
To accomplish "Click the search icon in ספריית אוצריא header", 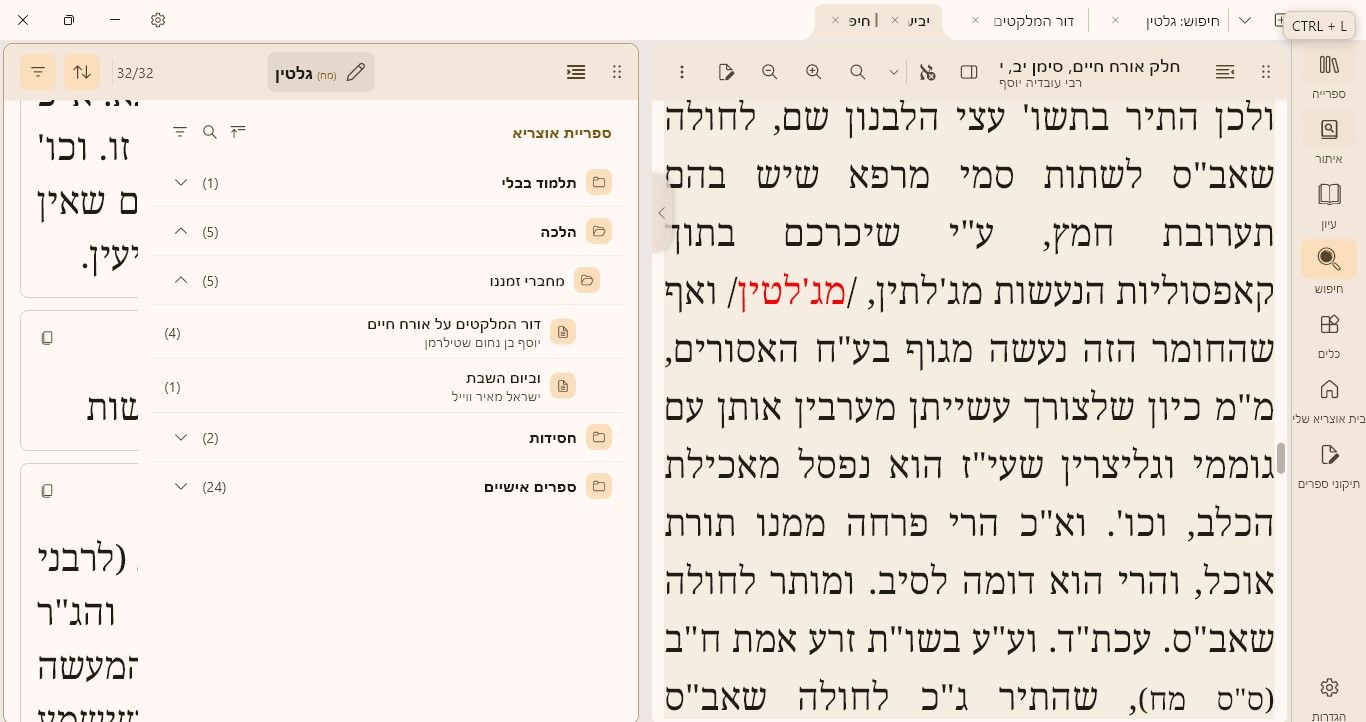I will tap(210, 131).
